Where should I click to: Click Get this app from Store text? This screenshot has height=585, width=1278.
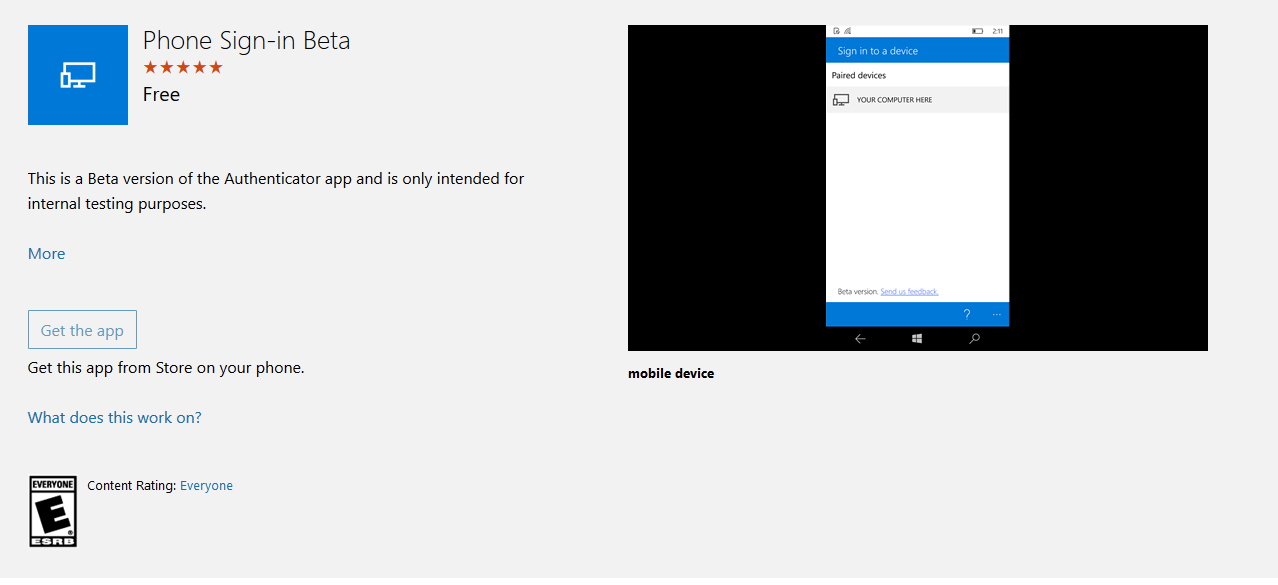[166, 368]
